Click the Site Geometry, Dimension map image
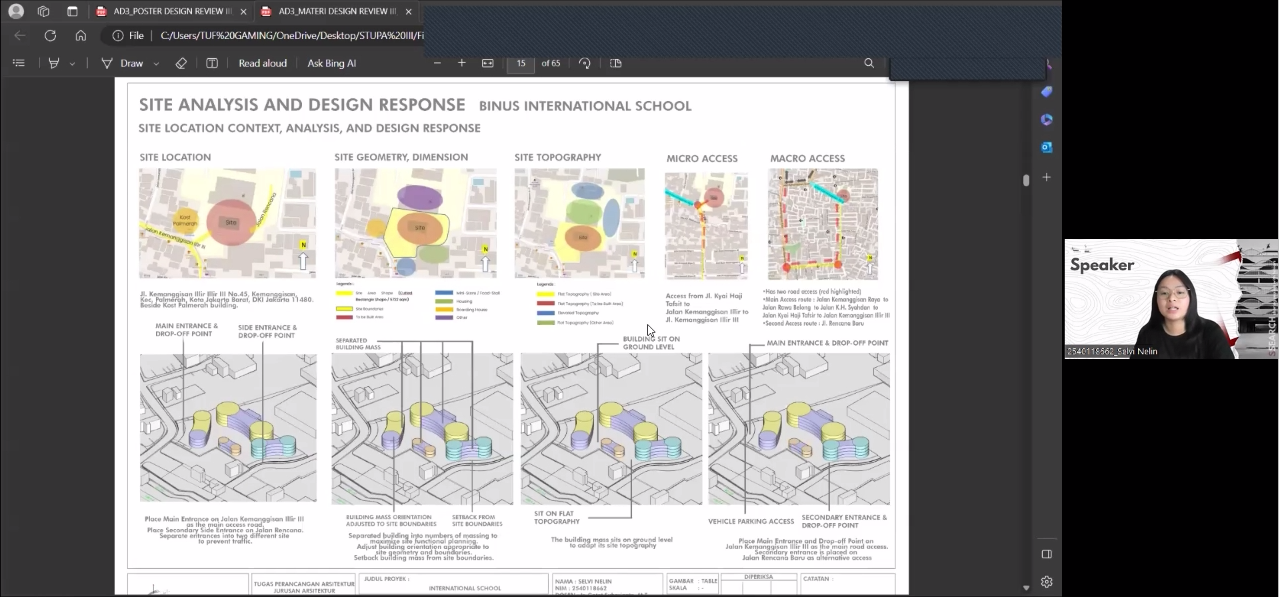The image size is (1279, 597). point(415,222)
